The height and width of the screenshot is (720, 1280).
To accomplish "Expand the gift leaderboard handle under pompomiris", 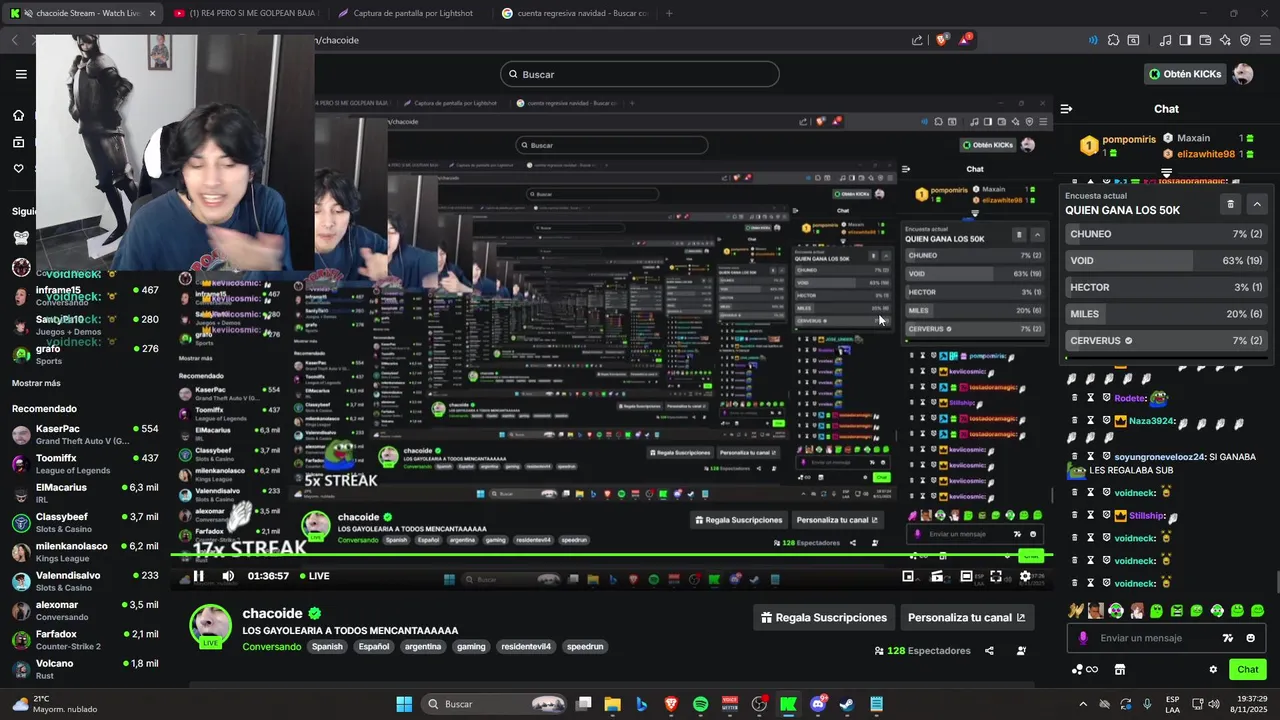I will 1166,174.
